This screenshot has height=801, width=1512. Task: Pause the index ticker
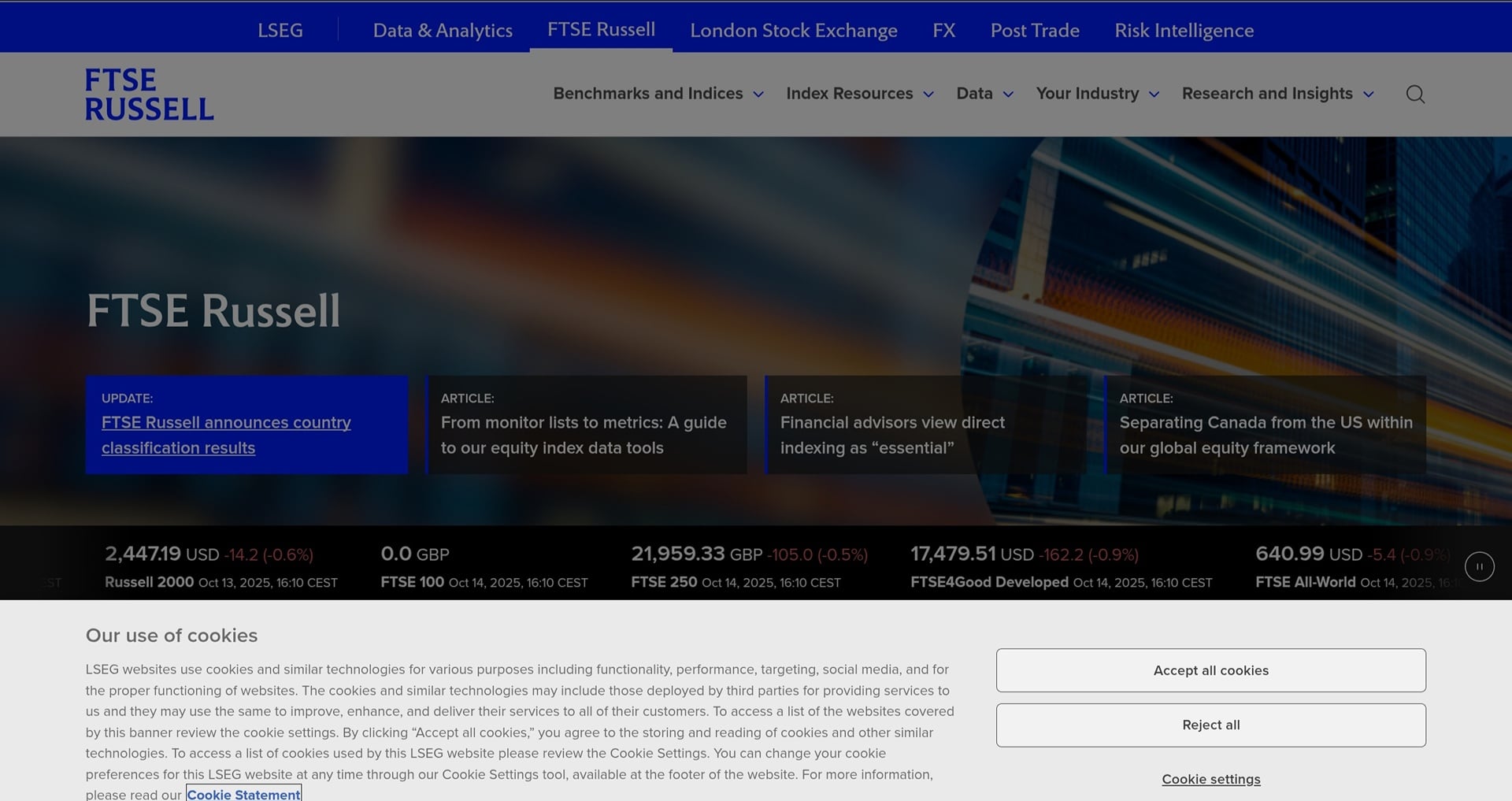(x=1479, y=566)
